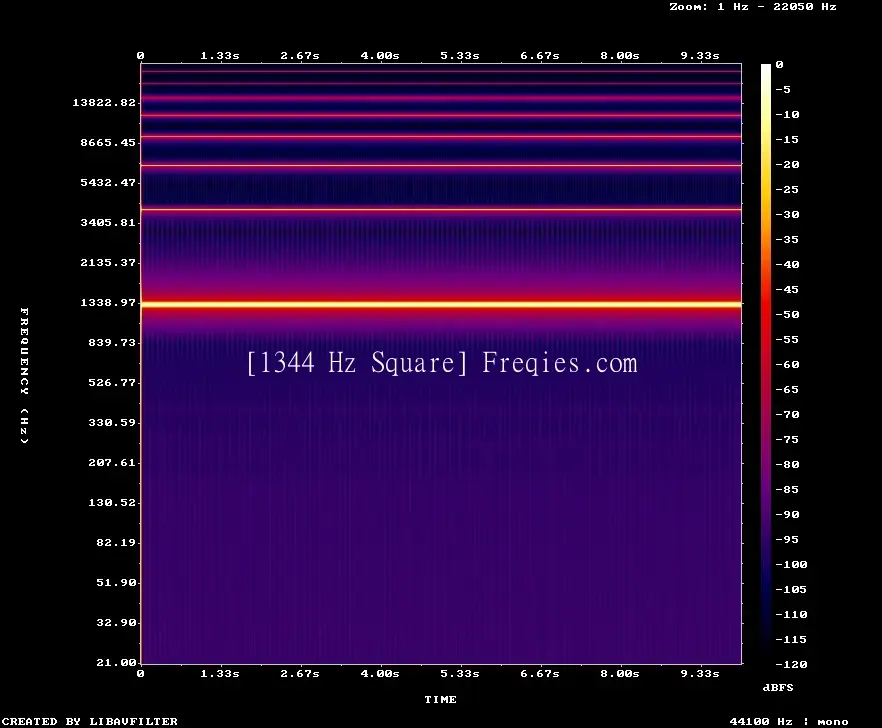Click the top 8.00s time label
Viewport: 882px width, 728px height.
tap(619, 56)
